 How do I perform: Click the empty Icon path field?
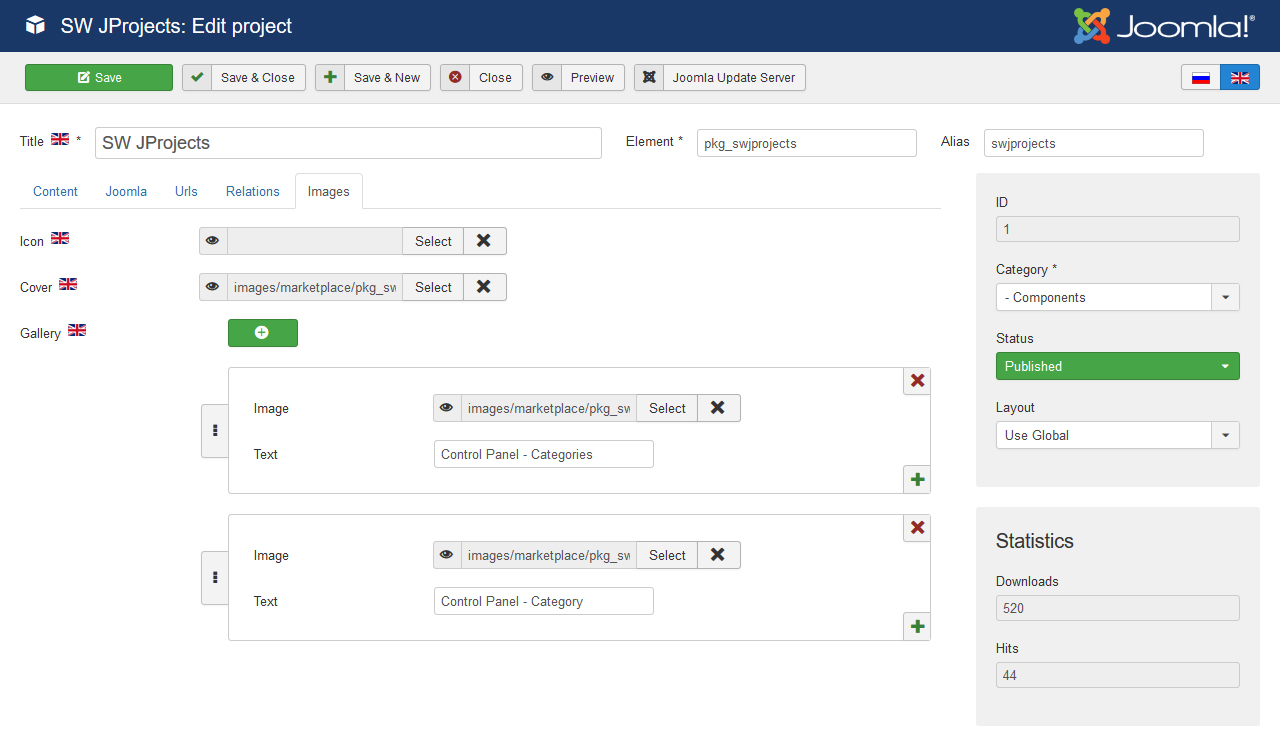[315, 241]
